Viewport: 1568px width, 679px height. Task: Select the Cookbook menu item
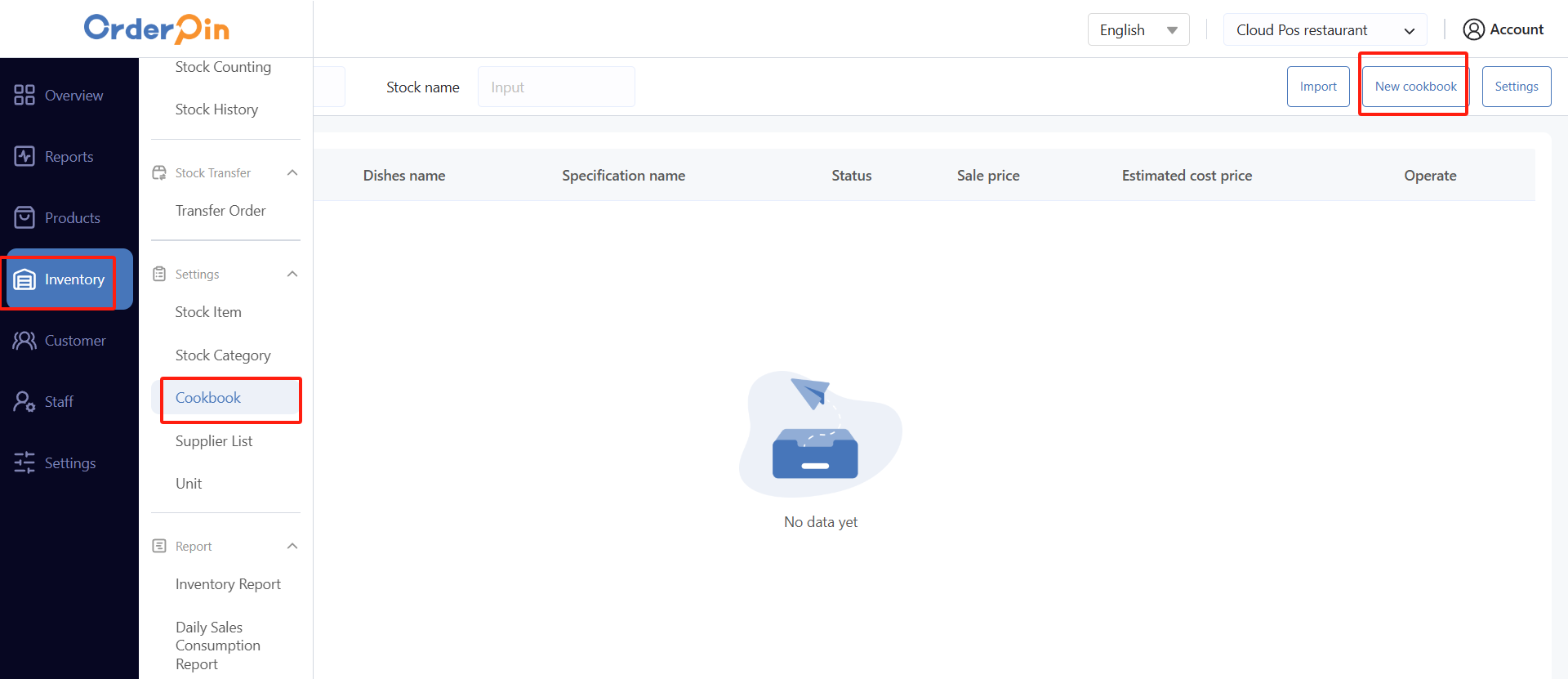(208, 398)
